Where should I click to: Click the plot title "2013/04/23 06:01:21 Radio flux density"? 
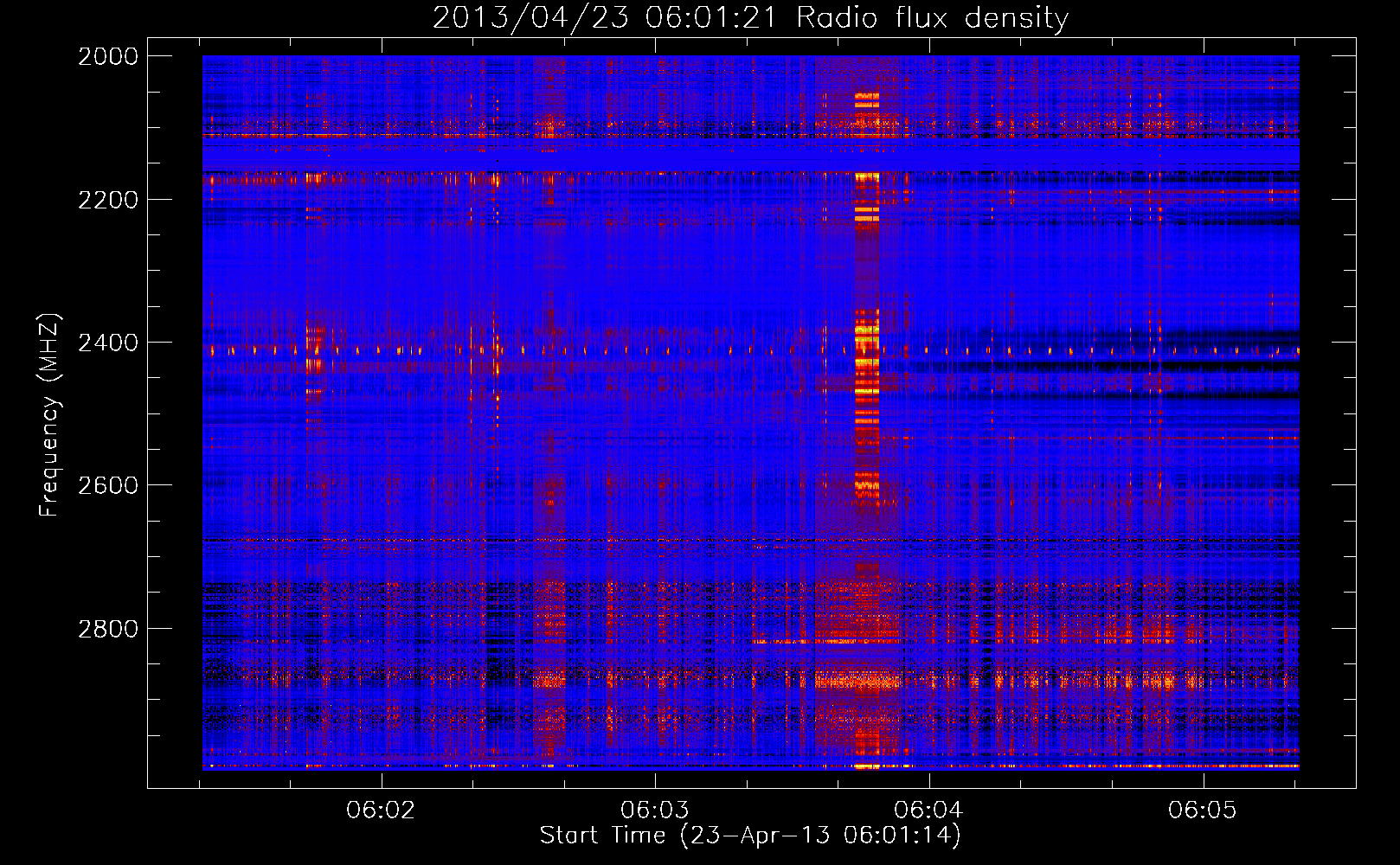pos(750,17)
